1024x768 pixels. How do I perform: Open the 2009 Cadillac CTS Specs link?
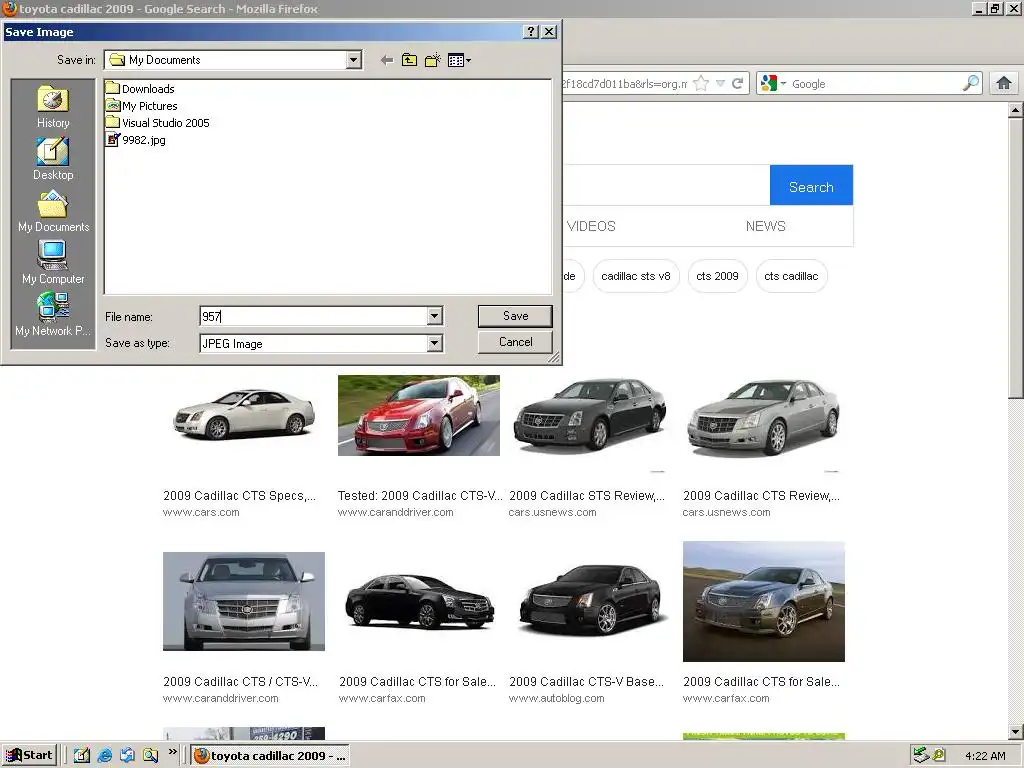coord(240,496)
